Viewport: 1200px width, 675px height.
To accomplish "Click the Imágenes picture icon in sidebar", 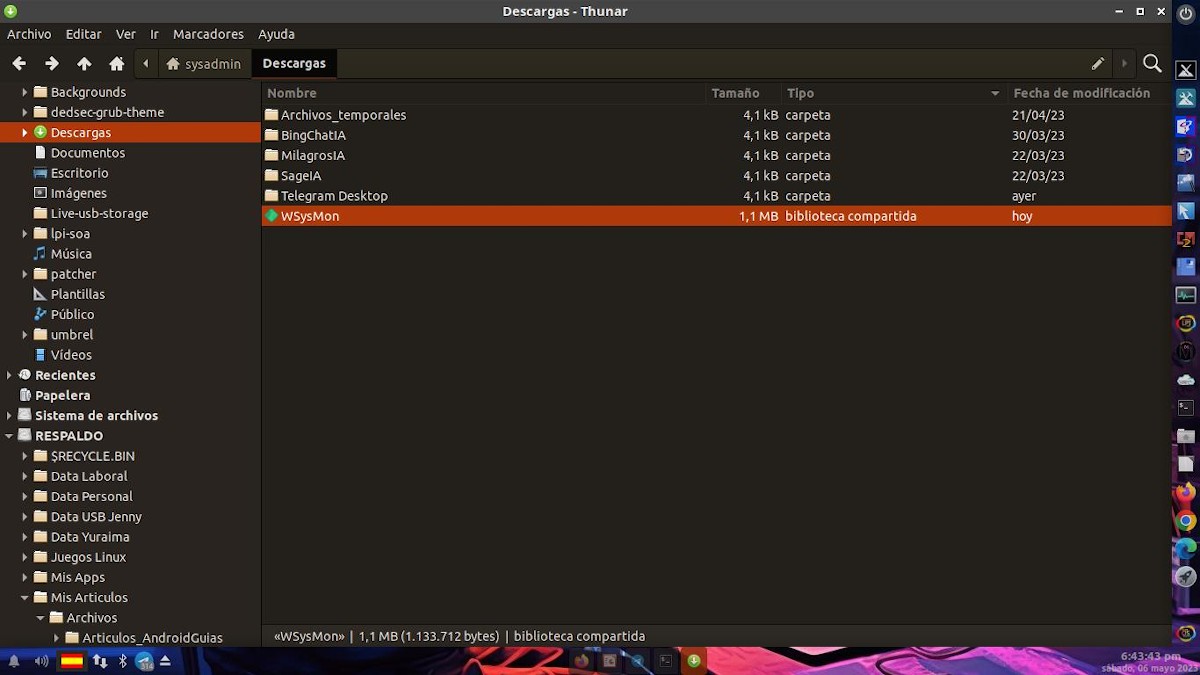I will [x=40, y=193].
